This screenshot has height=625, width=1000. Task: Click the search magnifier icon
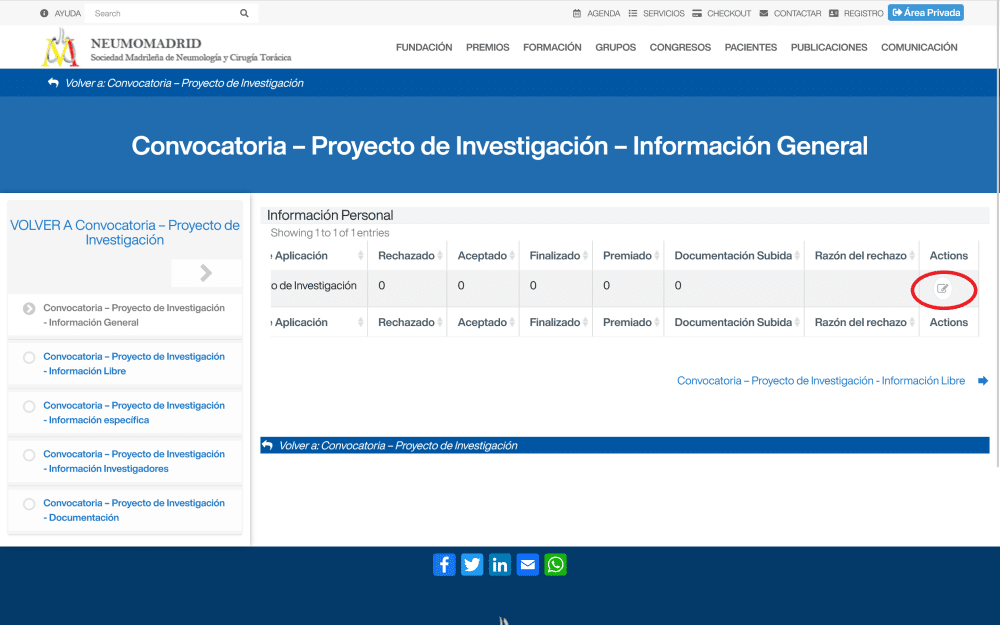[244, 14]
